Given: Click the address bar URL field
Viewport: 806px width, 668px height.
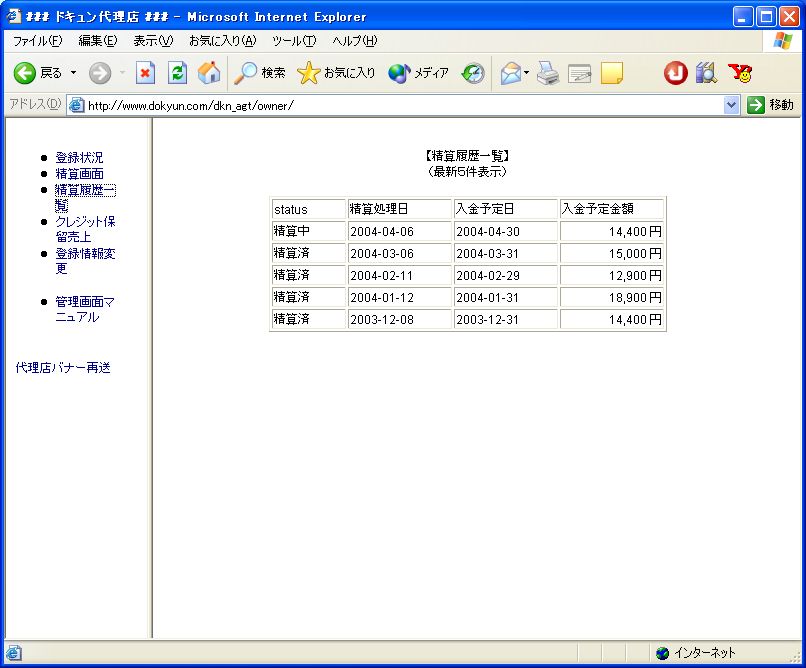Looking at the screenshot, I should tap(404, 105).
